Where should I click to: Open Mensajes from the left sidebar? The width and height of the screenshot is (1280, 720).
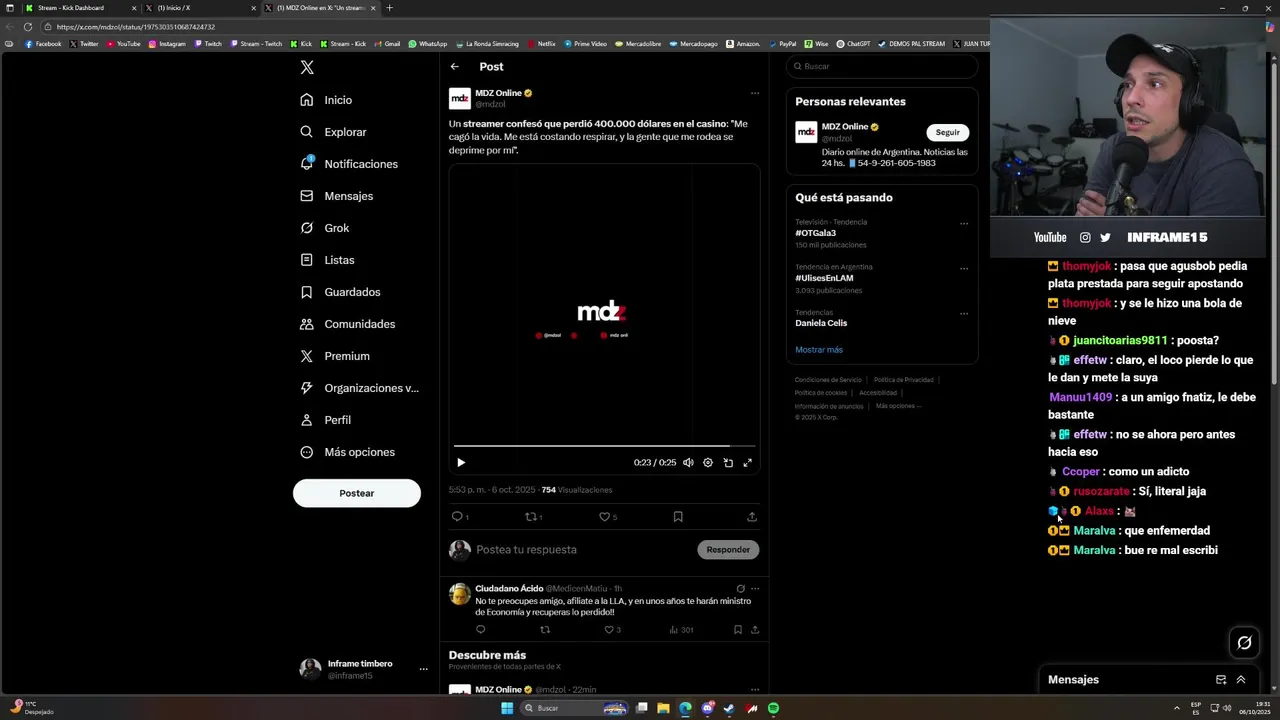(336, 196)
